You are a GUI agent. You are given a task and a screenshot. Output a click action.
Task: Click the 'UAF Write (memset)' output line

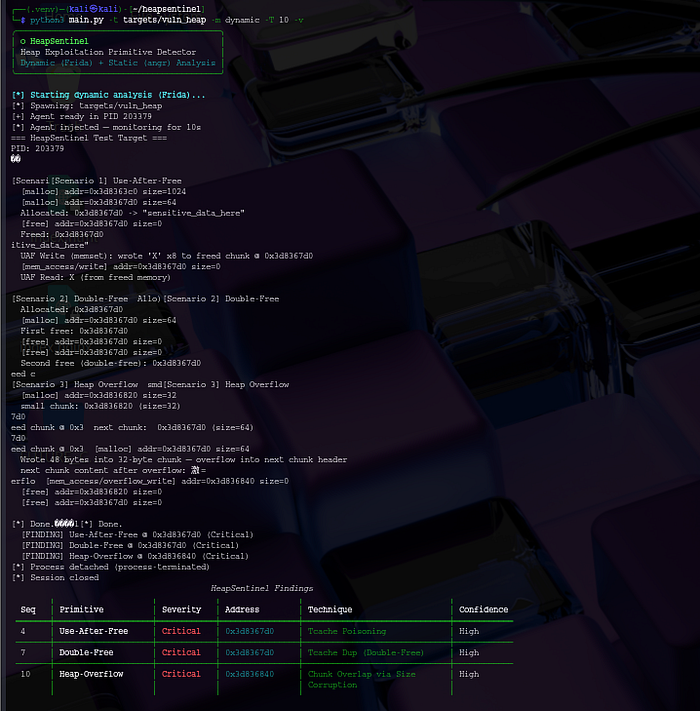pyautogui.click(x=166, y=256)
